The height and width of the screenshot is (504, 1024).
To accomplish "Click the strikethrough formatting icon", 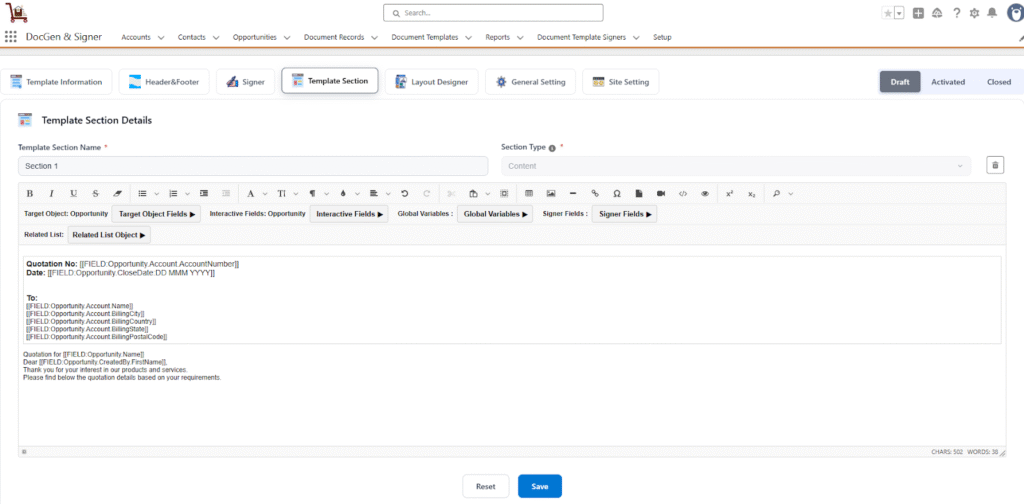I will (x=96, y=193).
